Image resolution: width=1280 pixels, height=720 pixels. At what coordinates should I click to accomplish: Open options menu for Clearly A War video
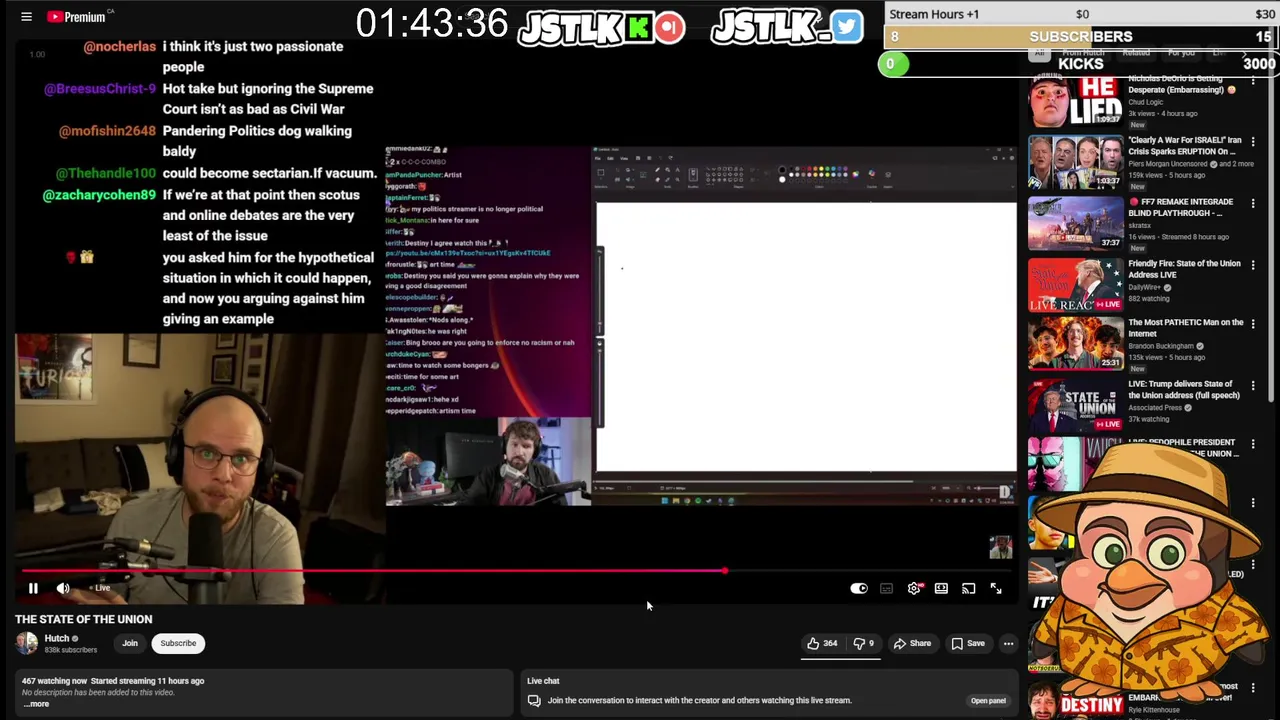coord(1253,142)
